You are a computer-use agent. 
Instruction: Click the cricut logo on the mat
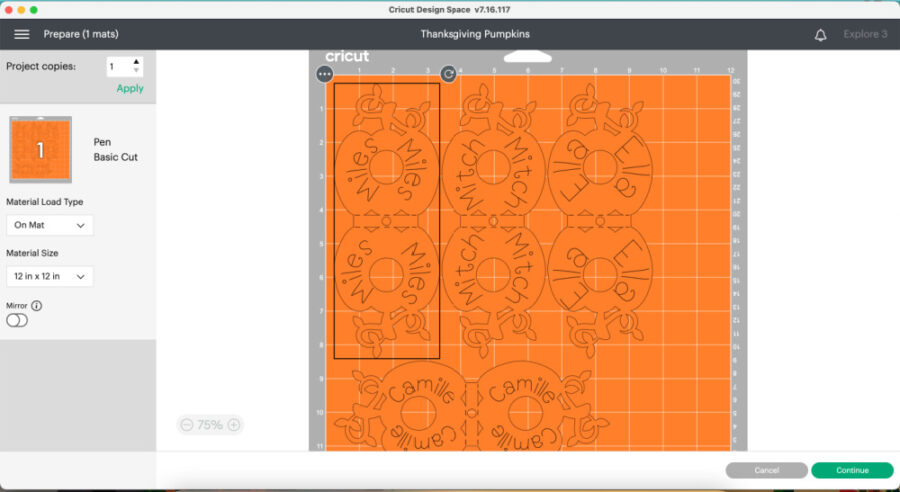pyautogui.click(x=347, y=56)
